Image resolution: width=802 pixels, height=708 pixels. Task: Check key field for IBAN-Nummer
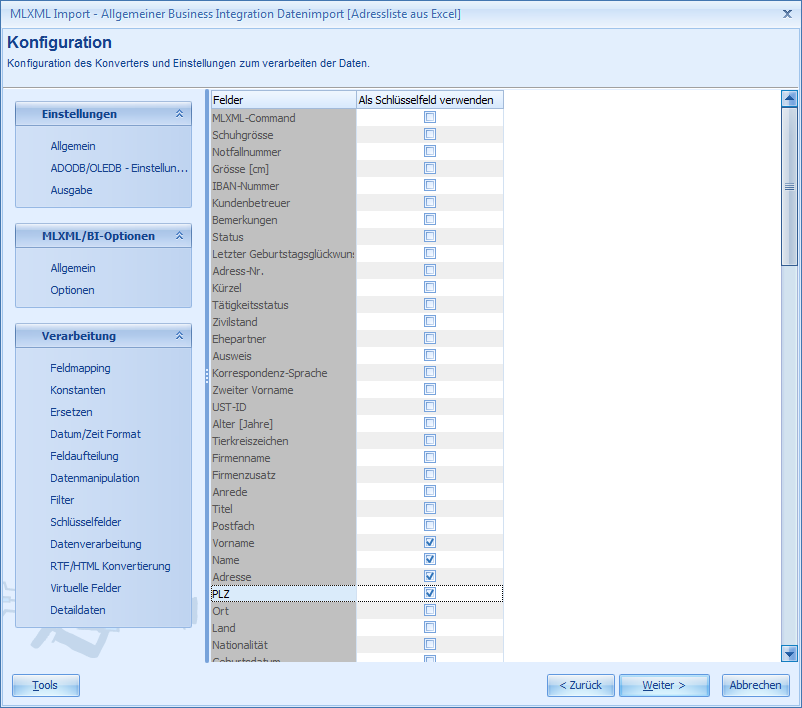point(430,186)
